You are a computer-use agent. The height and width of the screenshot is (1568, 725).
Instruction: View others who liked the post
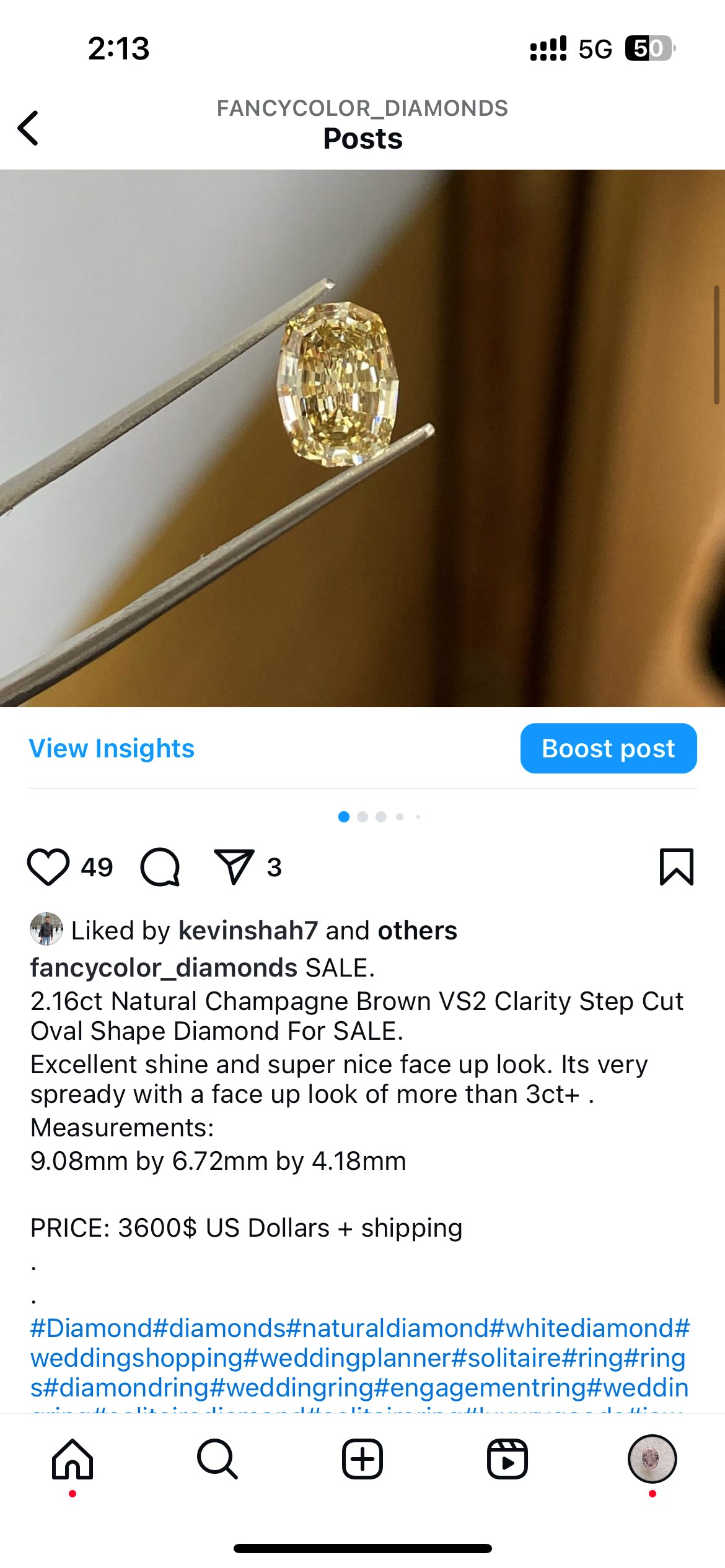[x=418, y=931]
